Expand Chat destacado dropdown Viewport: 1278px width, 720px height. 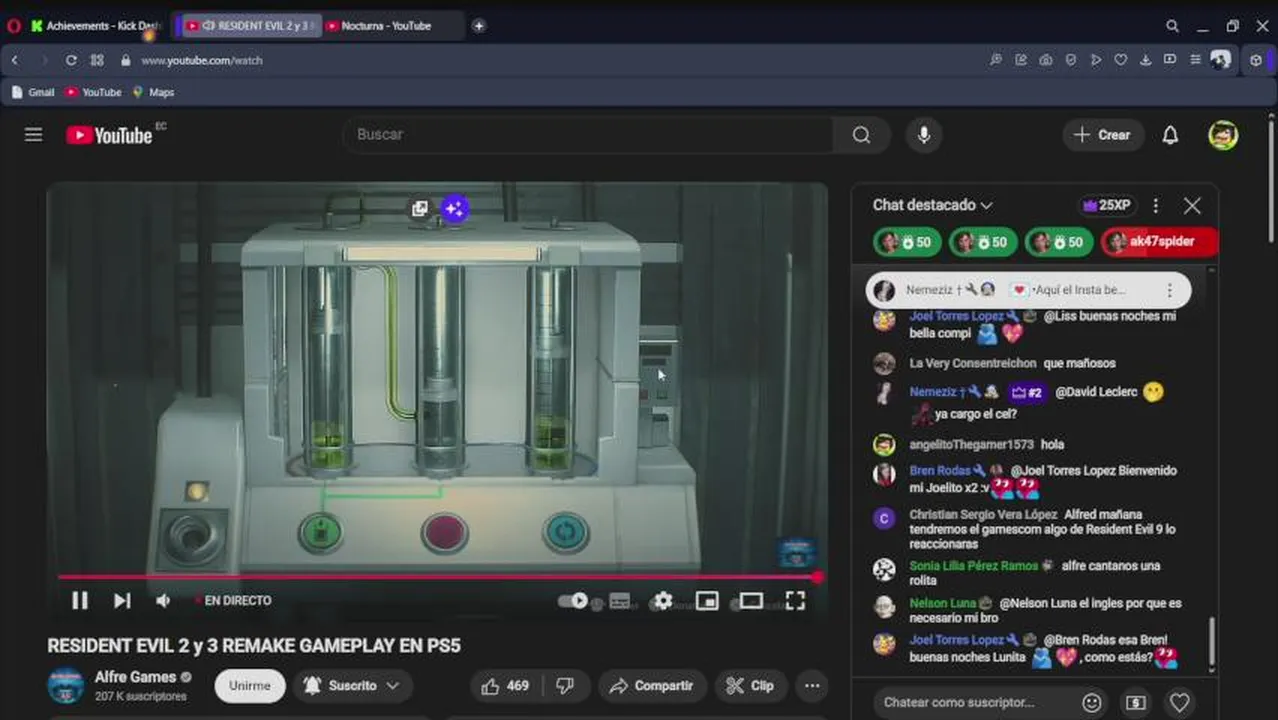point(932,205)
